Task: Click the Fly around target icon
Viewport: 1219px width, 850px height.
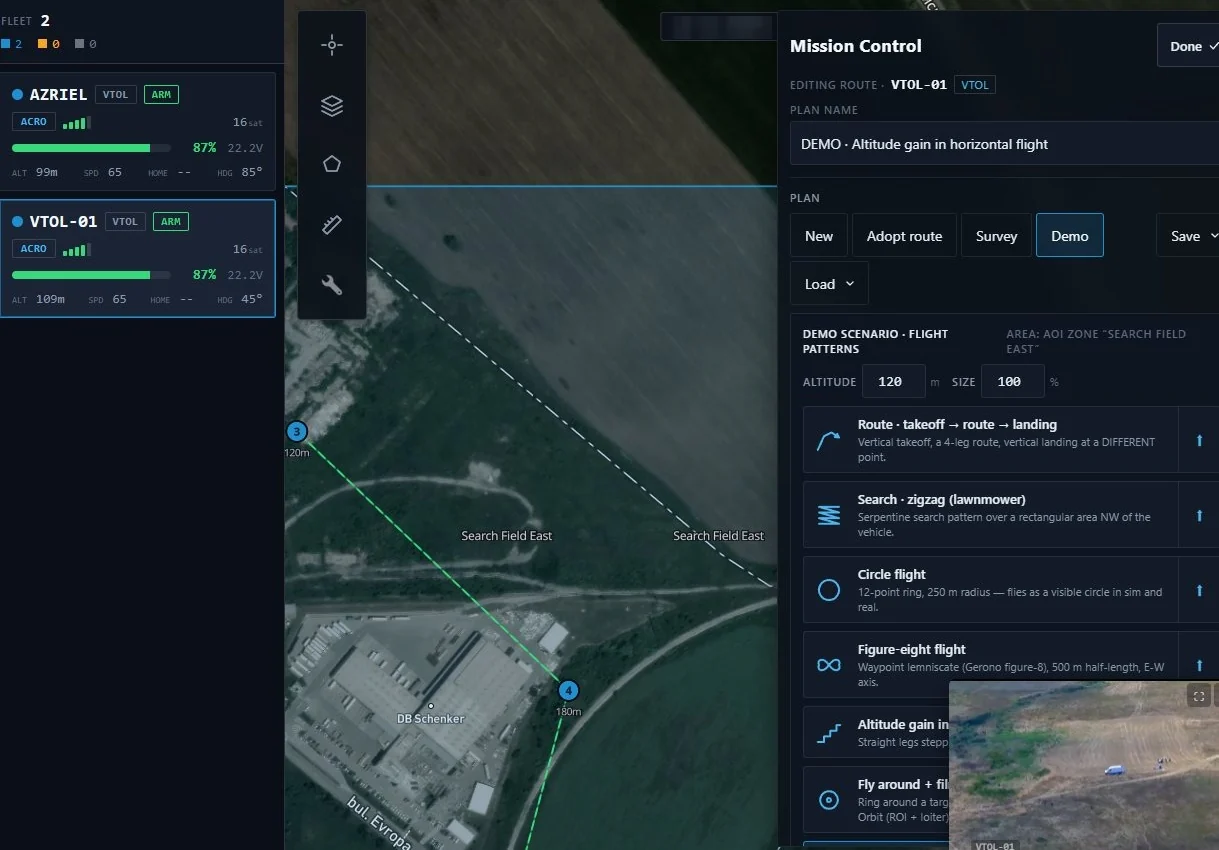Action: tap(829, 800)
